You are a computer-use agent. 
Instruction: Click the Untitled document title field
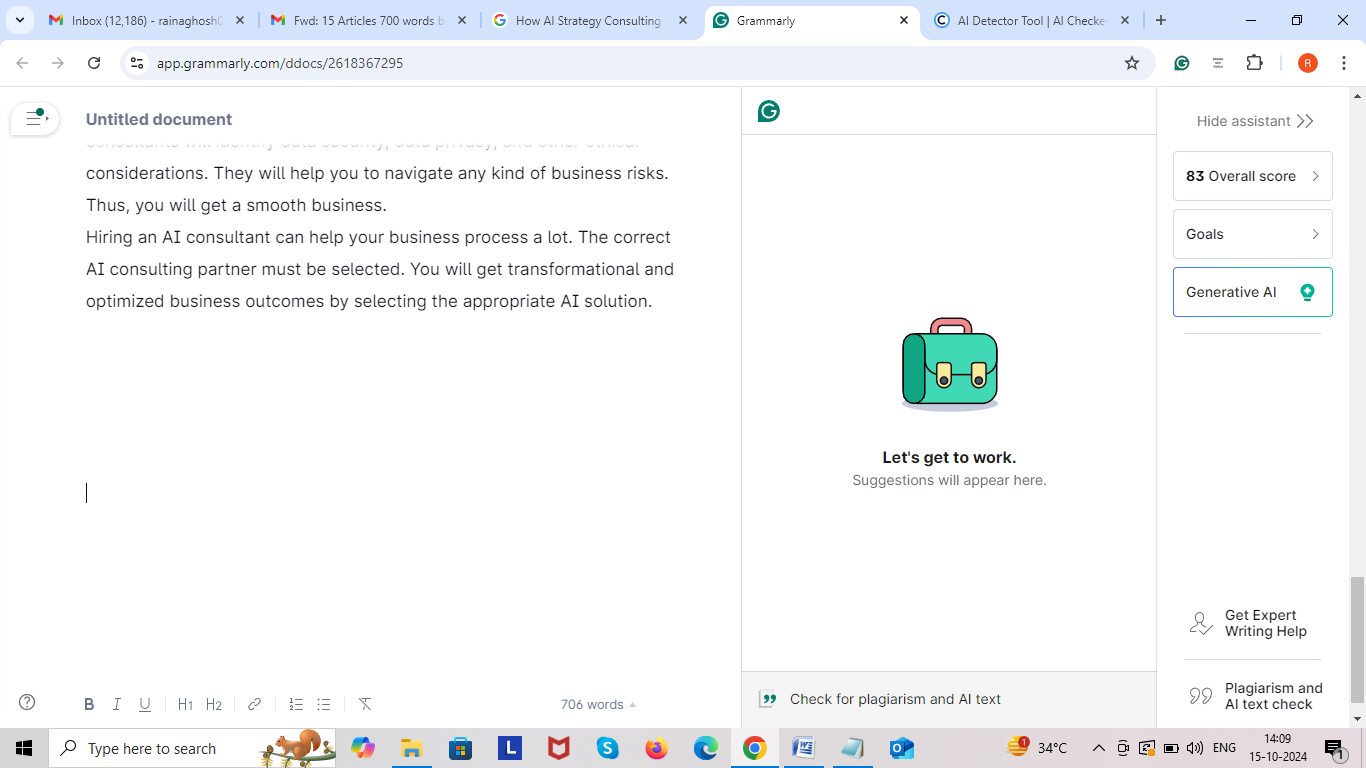tap(159, 119)
